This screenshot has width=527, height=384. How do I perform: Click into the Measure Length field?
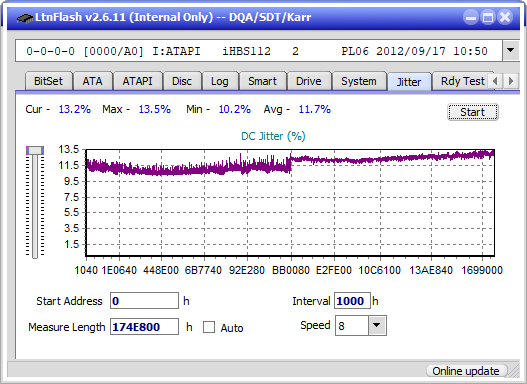[x=145, y=327]
